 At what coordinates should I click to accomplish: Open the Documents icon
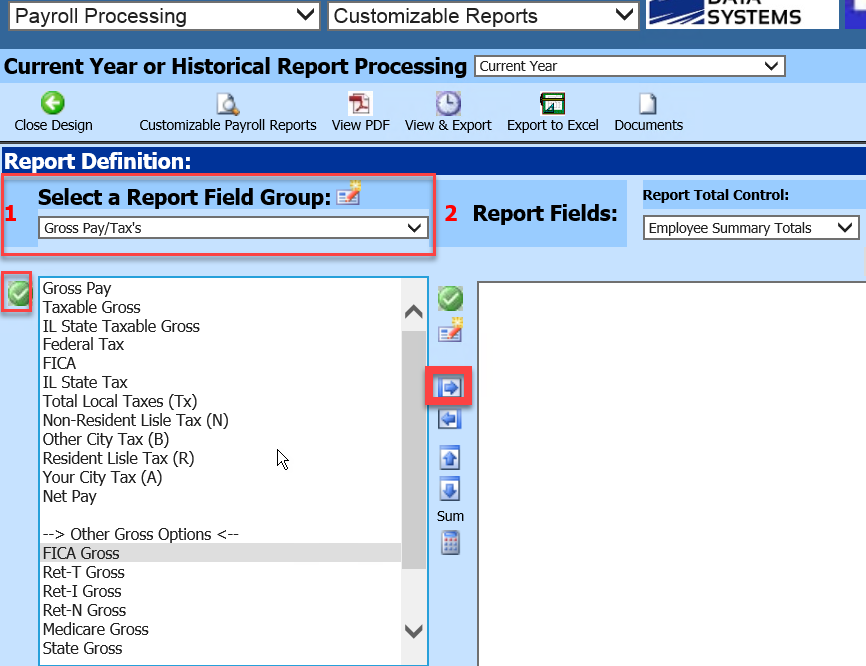[x=648, y=104]
